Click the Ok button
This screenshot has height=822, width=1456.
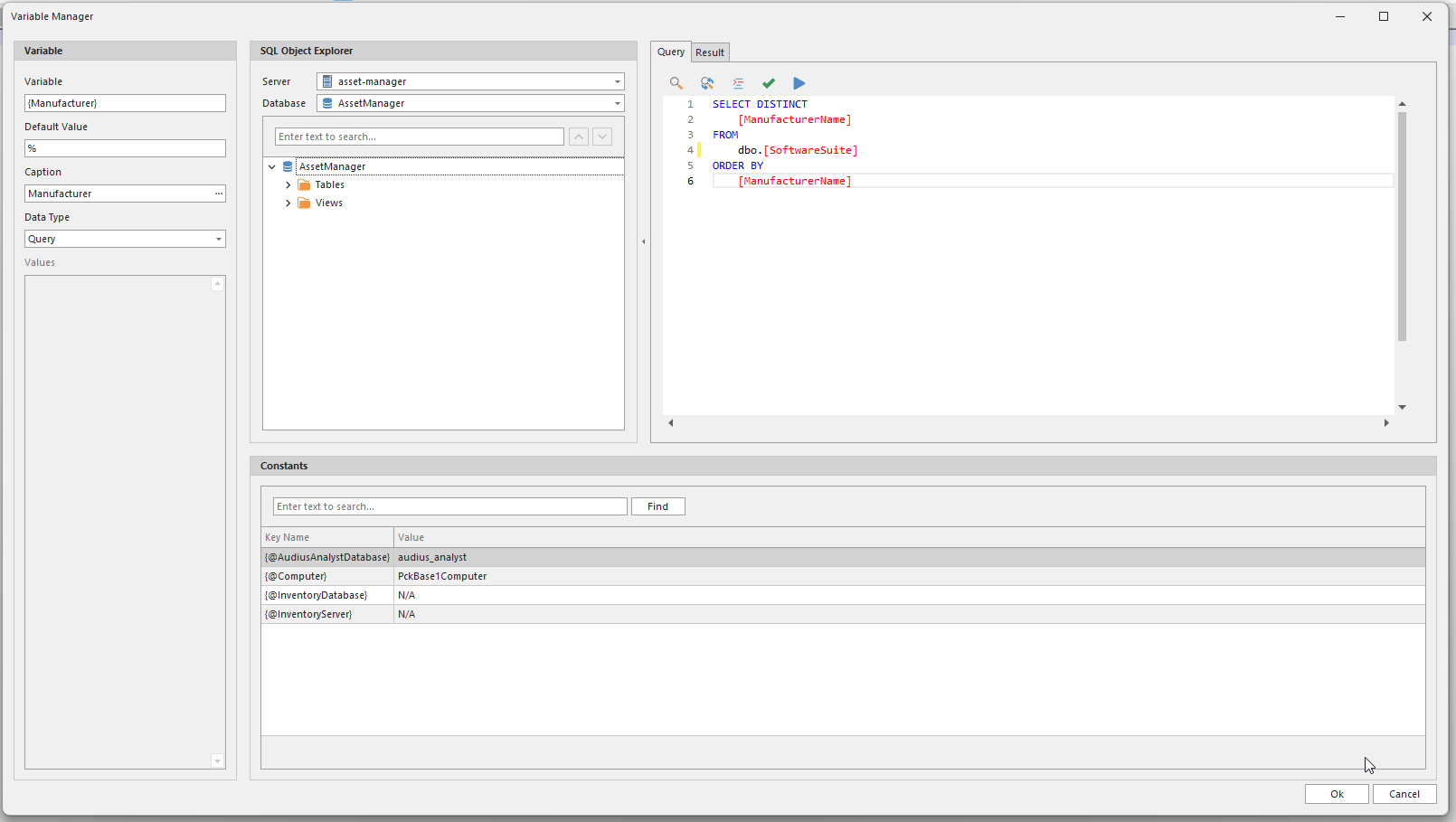(1337, 794)
